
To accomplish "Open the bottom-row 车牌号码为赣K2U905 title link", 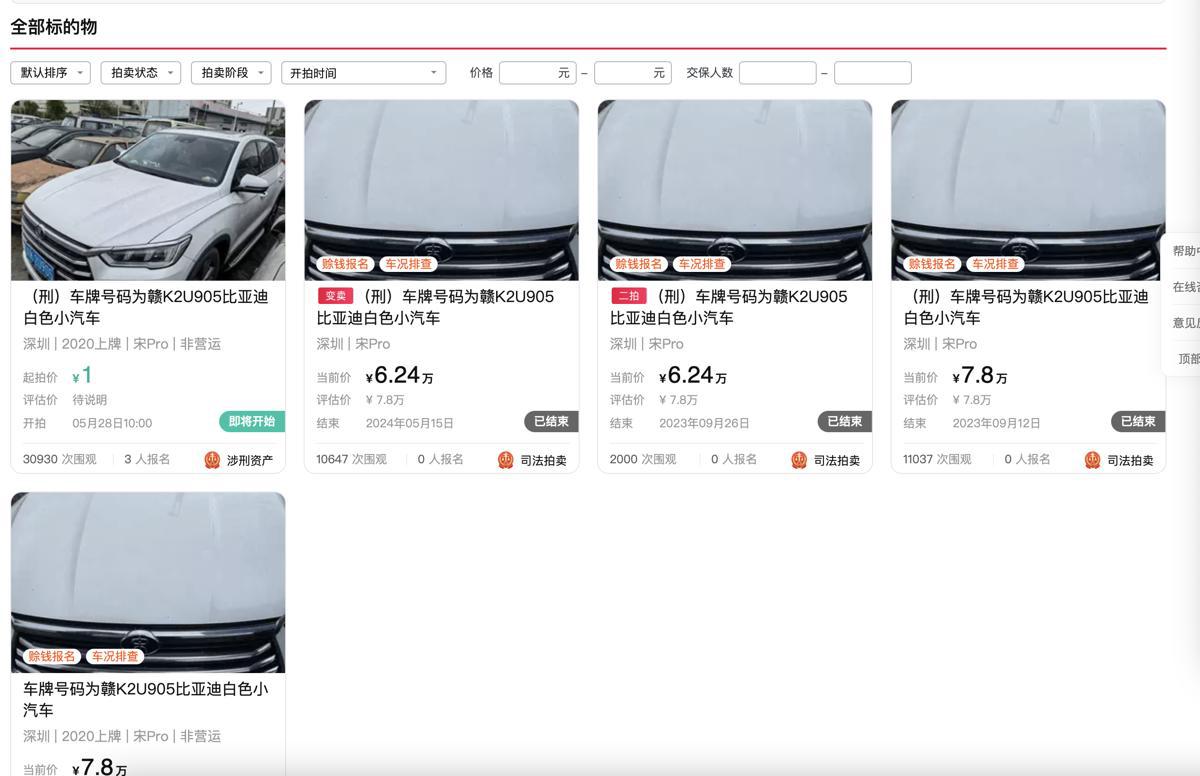I will 146,699.
